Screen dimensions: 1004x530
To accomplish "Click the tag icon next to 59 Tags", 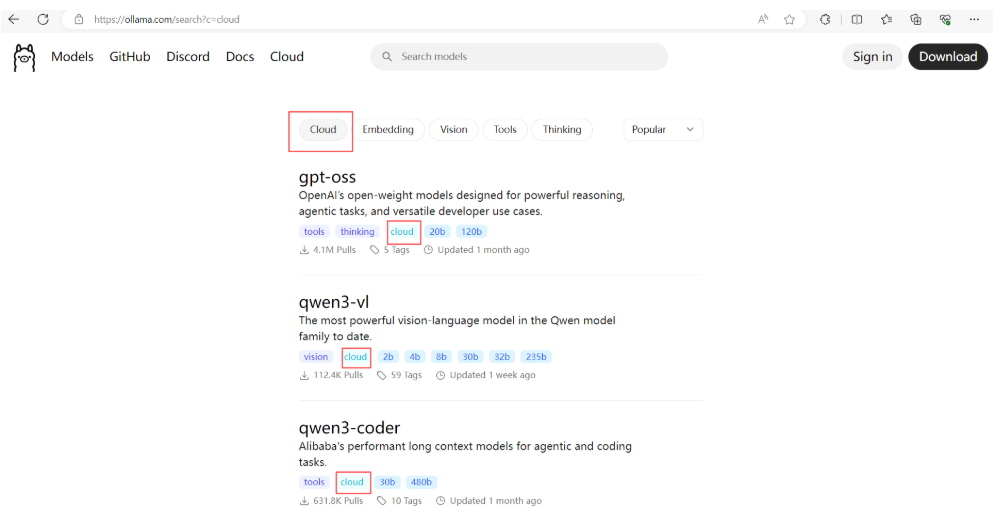I will coord(382,375).
